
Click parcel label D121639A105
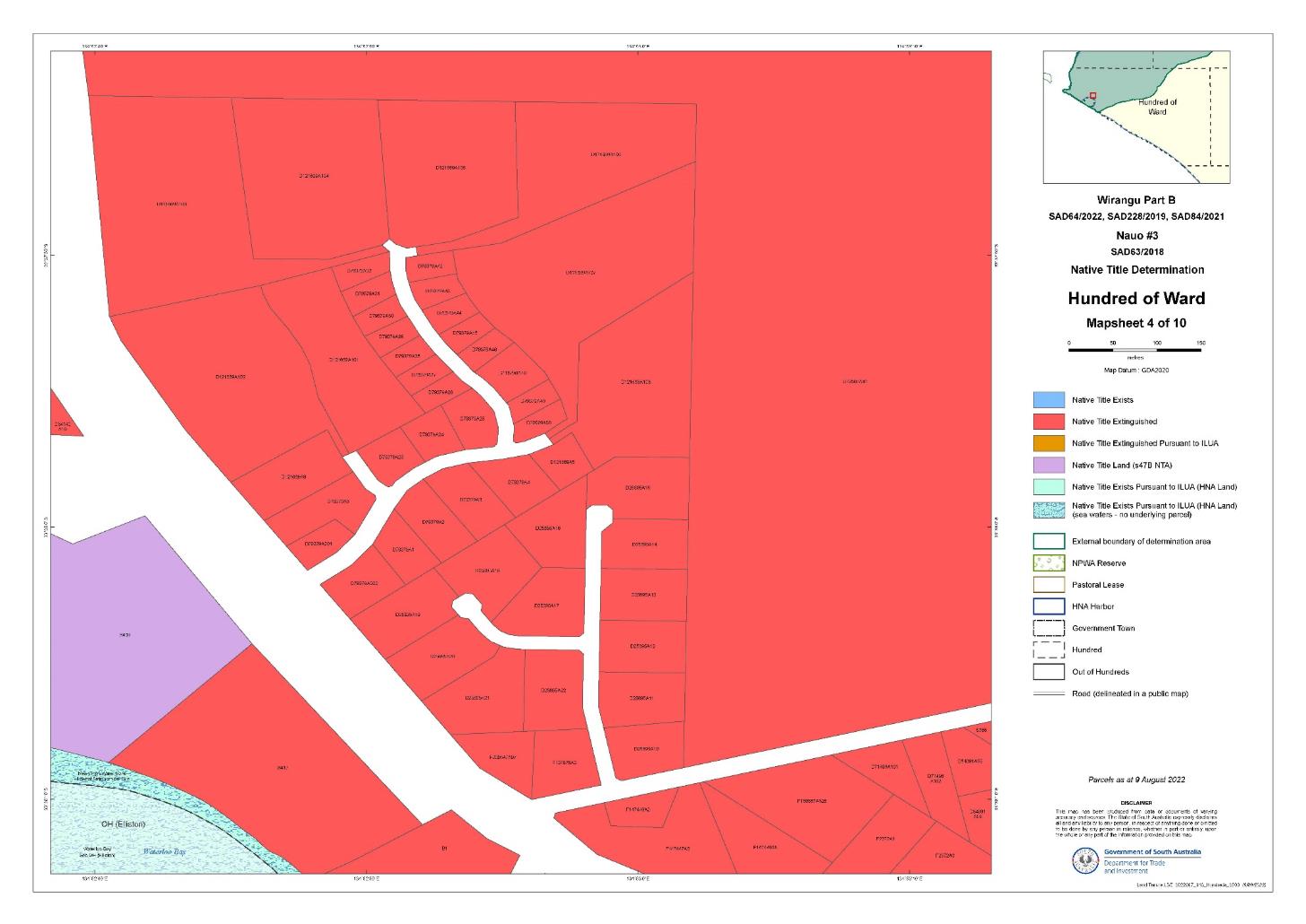(x=450, y=167)
